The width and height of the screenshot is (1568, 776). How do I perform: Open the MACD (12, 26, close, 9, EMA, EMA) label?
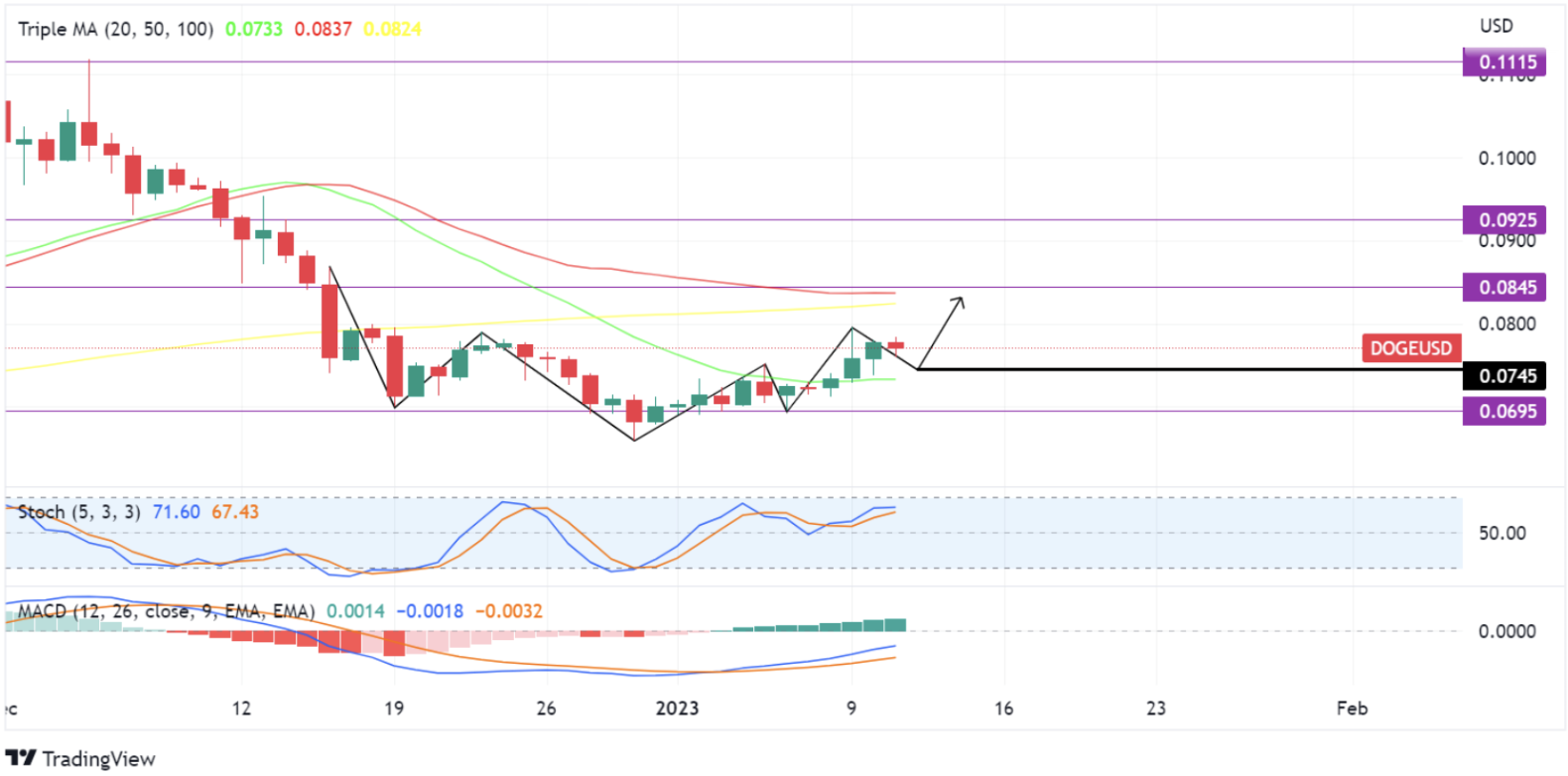(x=166, y=611)
